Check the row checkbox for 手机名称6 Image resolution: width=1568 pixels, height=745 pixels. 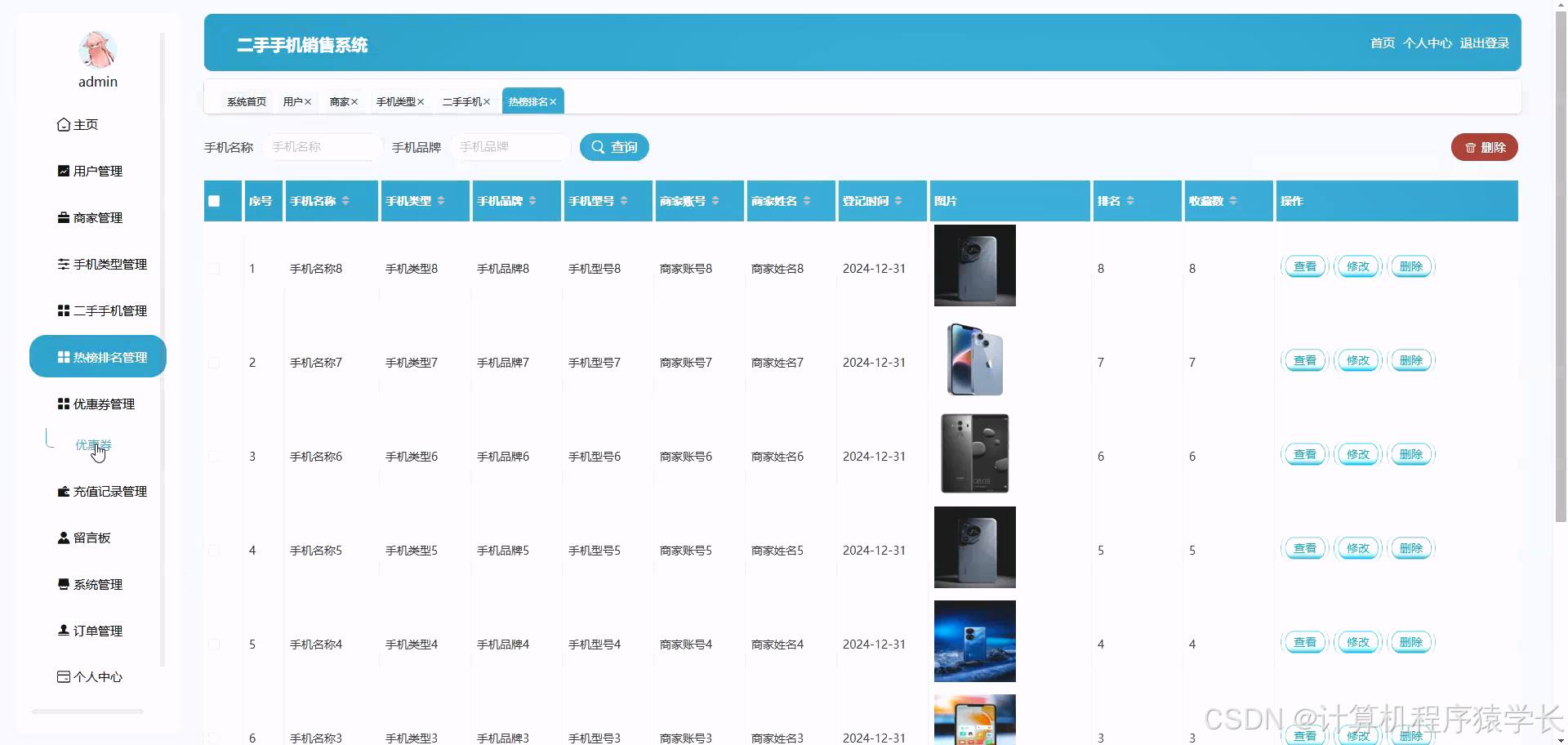(214, 457)
